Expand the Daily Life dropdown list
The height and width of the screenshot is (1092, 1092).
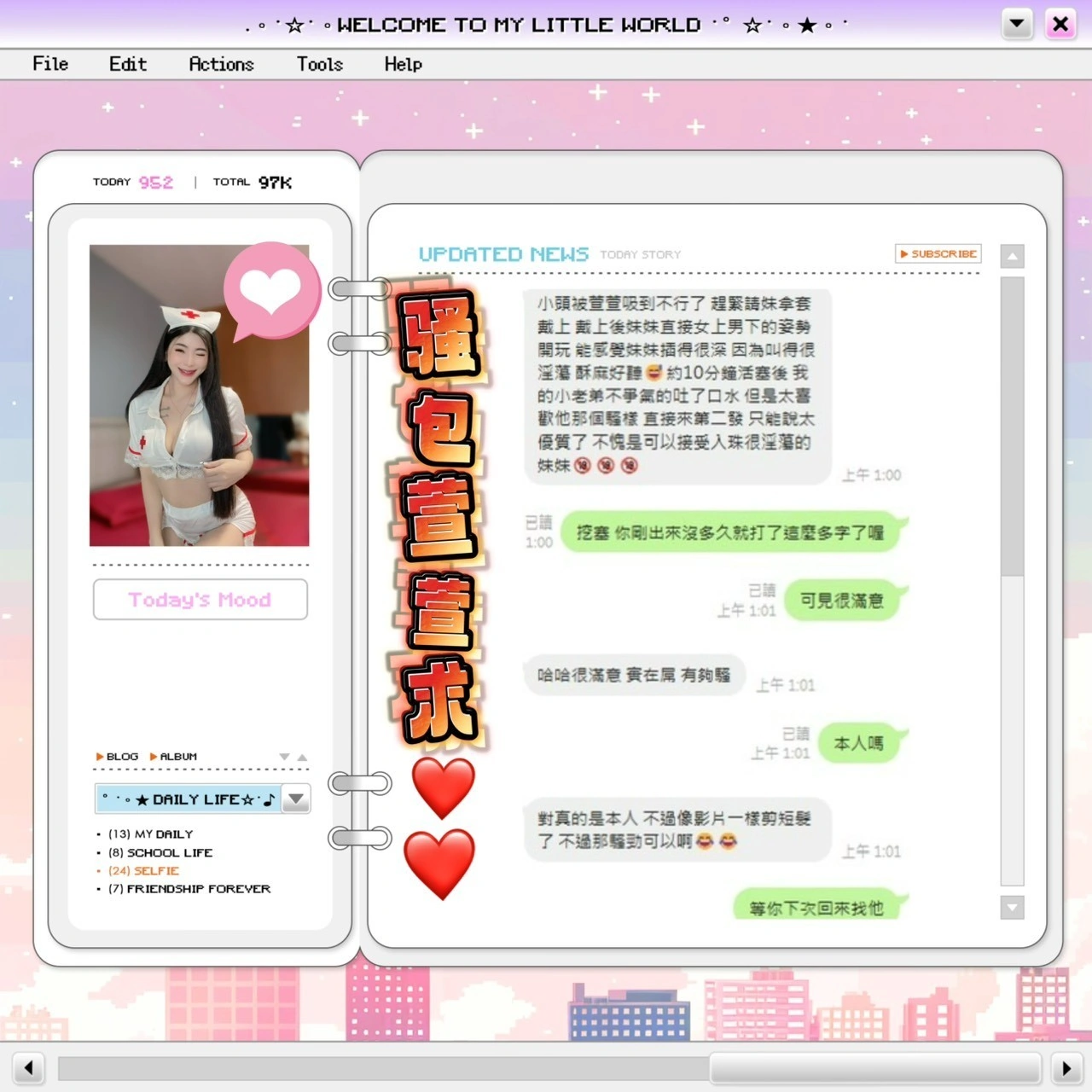point(296,799)
